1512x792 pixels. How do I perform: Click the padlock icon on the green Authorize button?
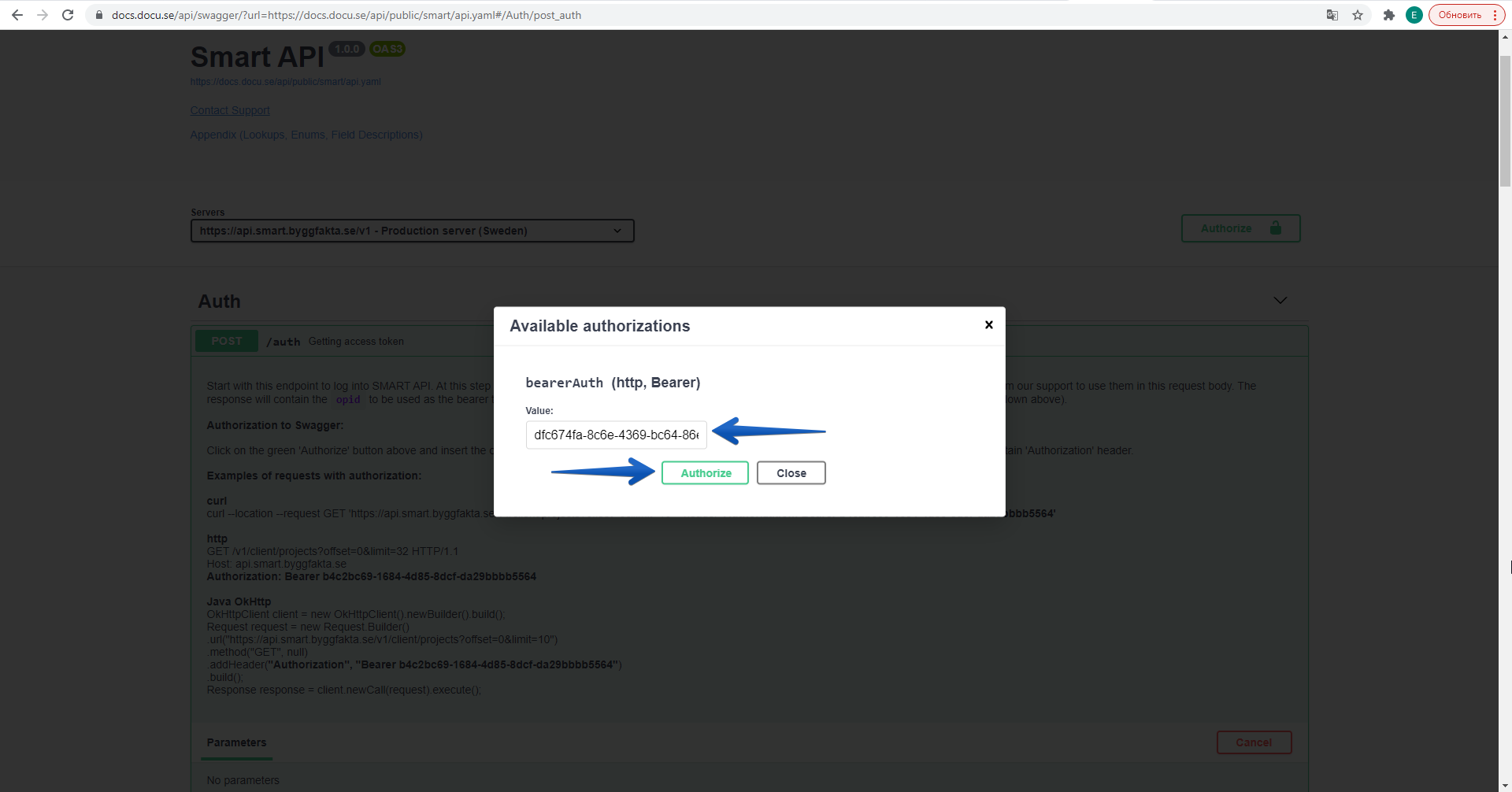1276,228
